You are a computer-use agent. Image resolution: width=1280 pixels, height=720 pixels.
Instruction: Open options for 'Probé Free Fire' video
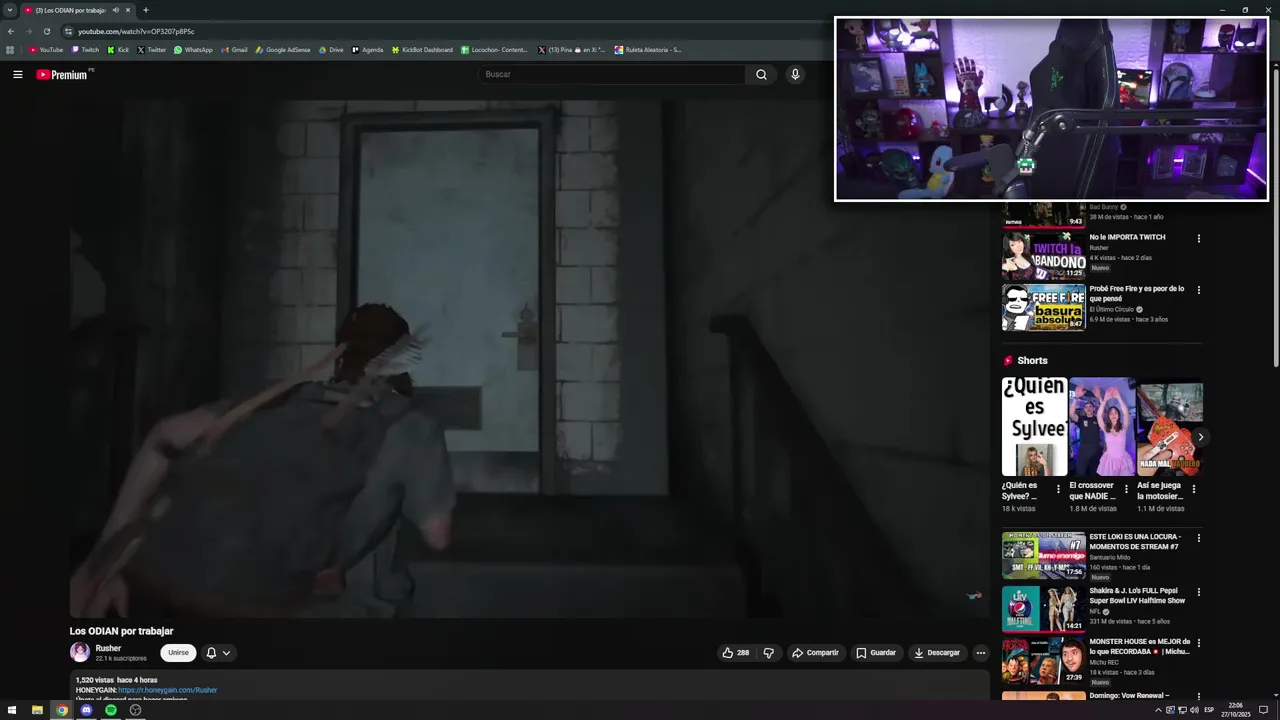1198,290
